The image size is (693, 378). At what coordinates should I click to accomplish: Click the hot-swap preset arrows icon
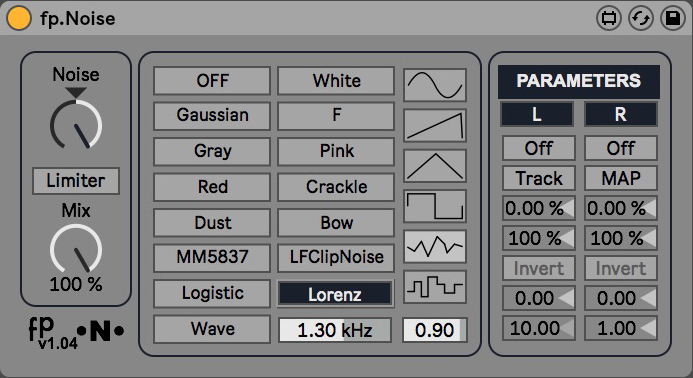point(641,19)
